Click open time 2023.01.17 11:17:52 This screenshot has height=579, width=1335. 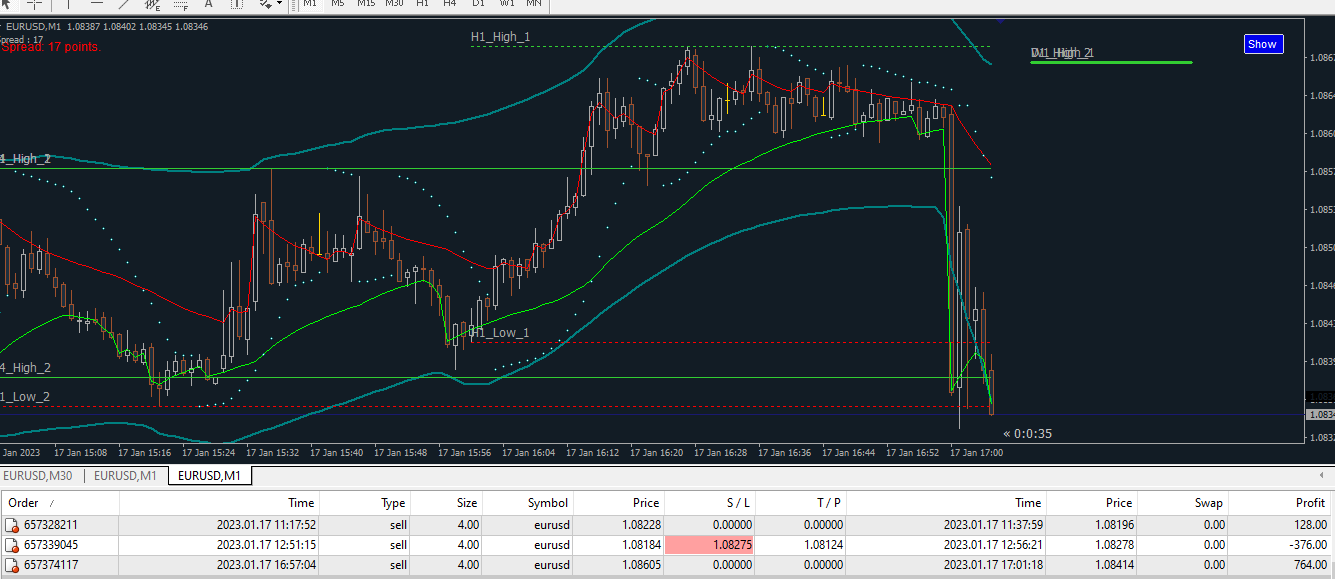coord(265,525)
